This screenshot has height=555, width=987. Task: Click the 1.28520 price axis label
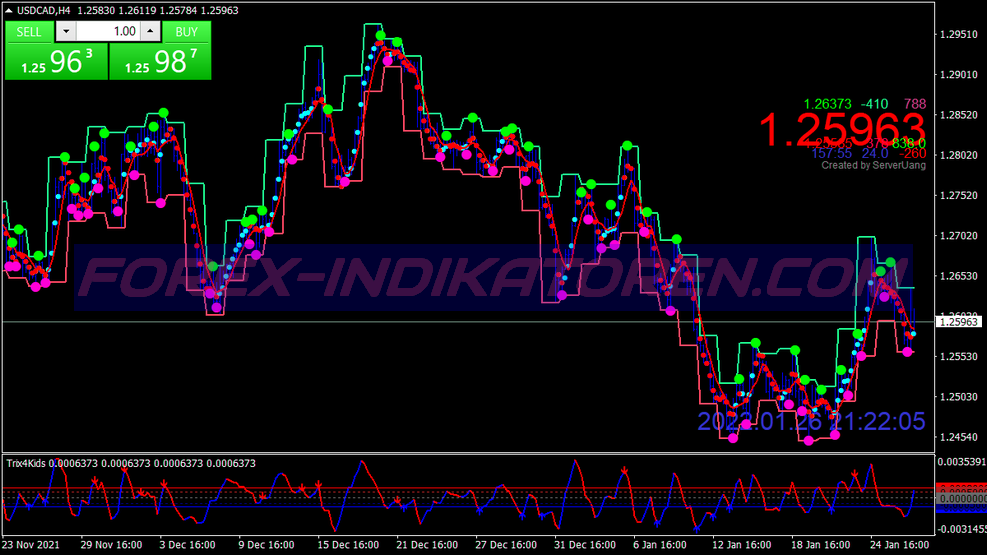[x=959, y=115]
